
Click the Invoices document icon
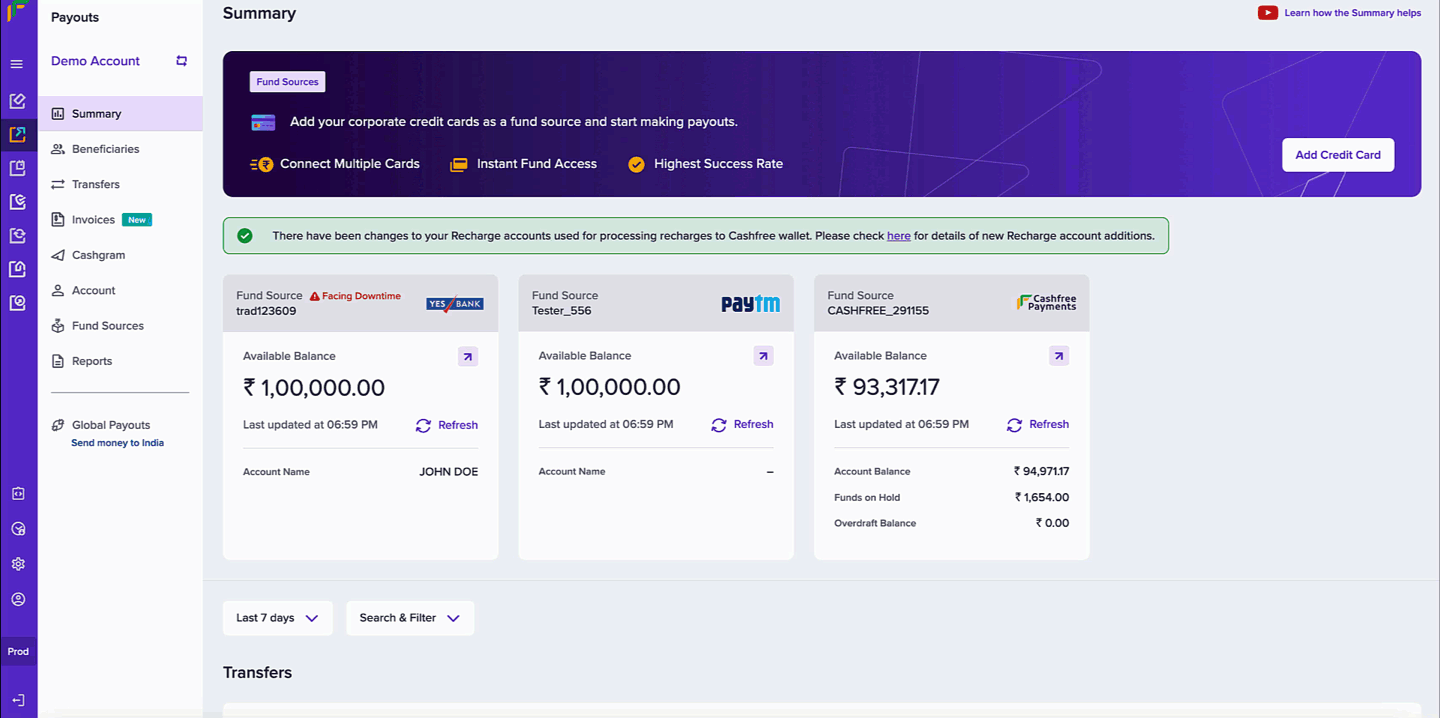58,220
